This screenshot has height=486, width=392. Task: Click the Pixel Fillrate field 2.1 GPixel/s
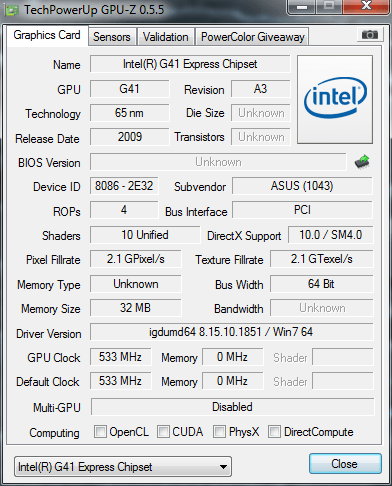pyautogui.click(x=135, y=259)
